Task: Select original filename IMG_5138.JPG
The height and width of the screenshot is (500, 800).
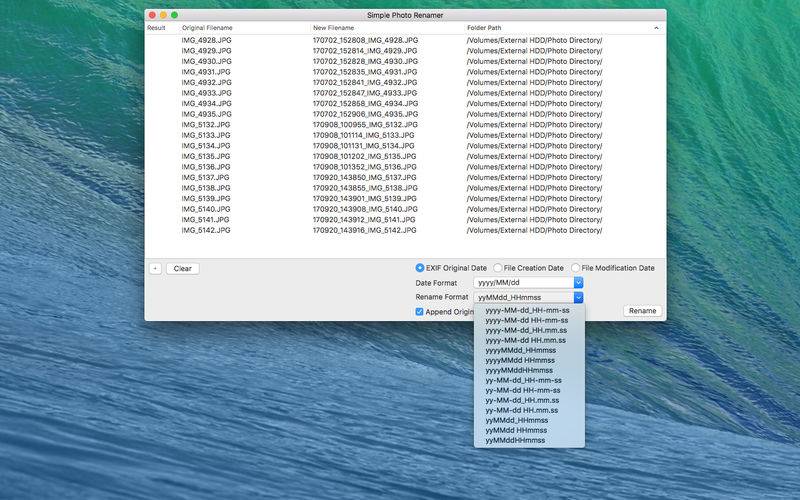Action: pos(206,188)
